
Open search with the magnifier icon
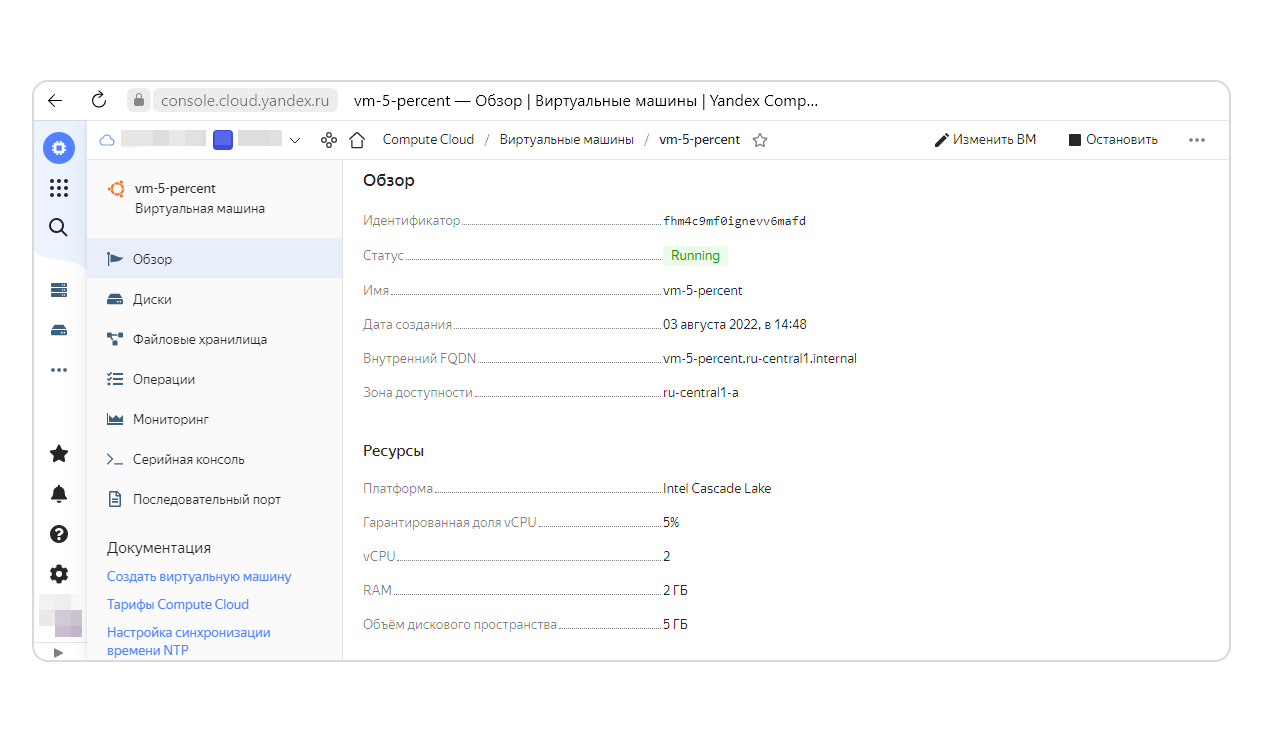59,228
